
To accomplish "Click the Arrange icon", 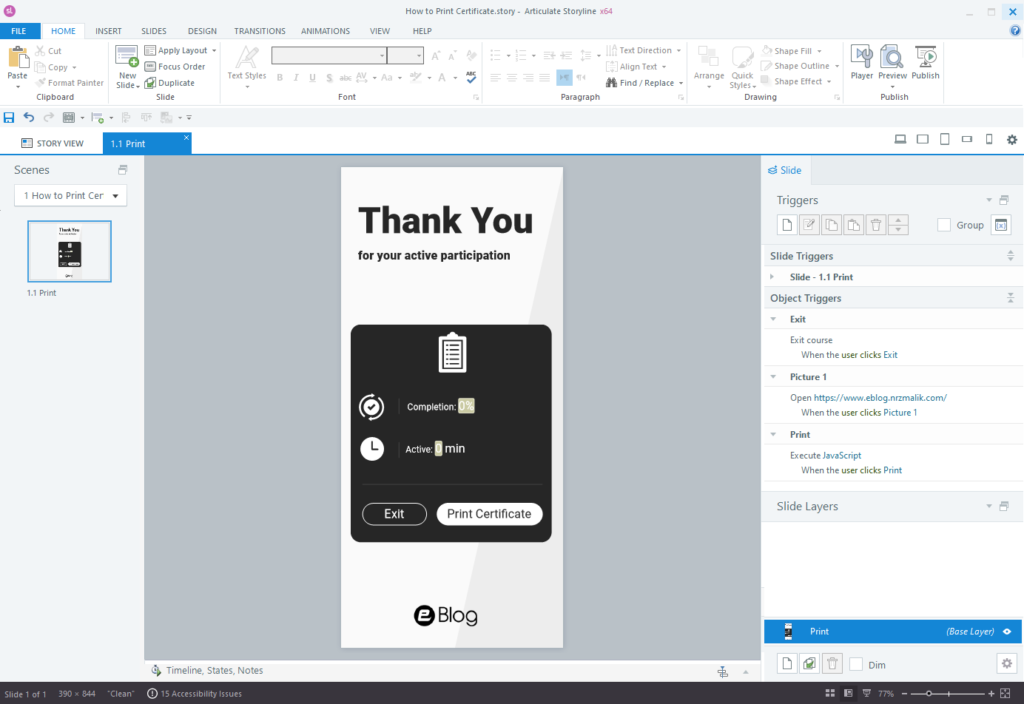I will click(x=708, y=57).
